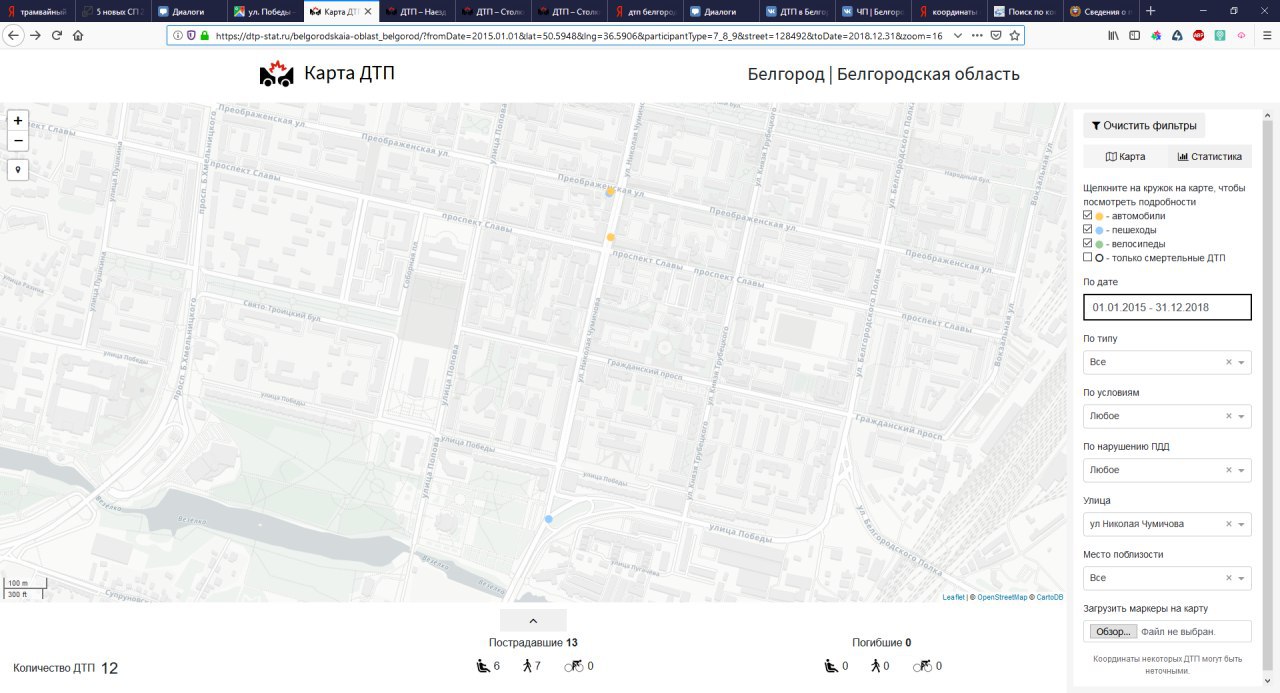Click the map locate marker button
The image size is (1280, 693).
[17, 169]
